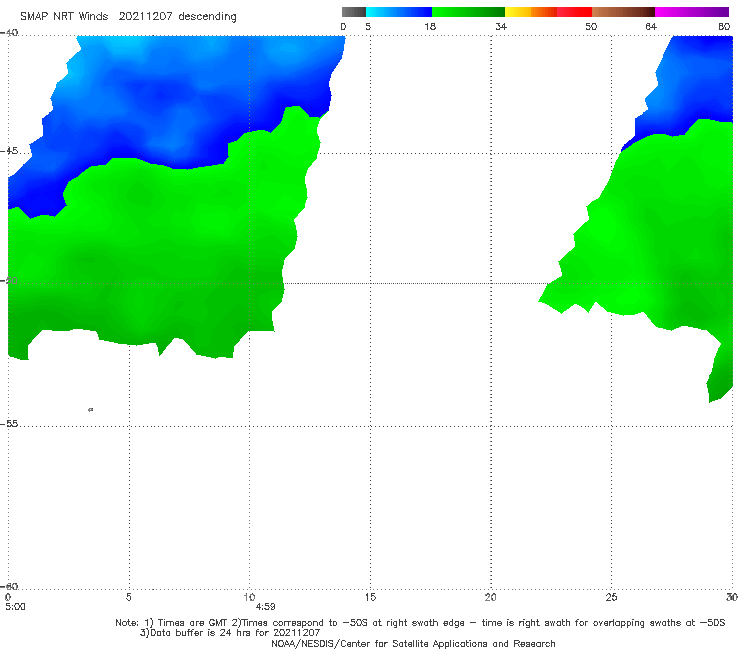The width and height of the screenshot is (740, 650).
Task: Click the brown segment of the color bar
Action: tap(623, 12)
